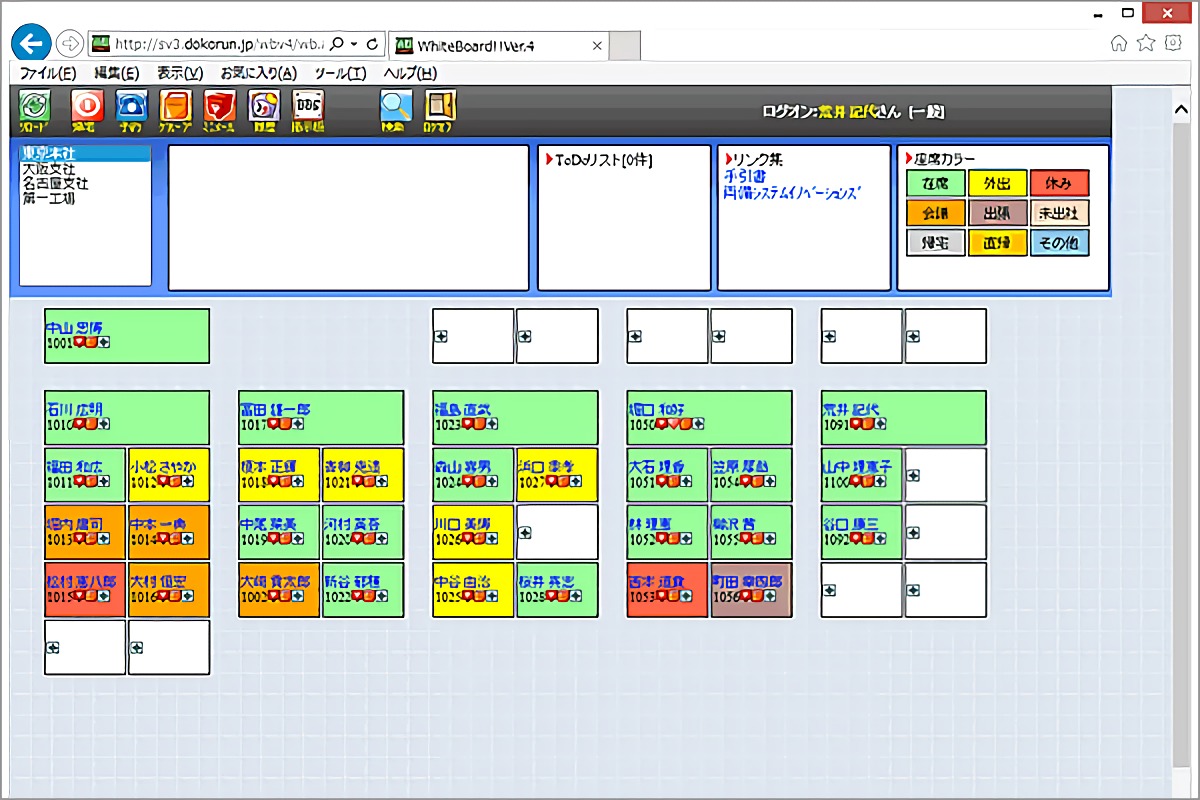Screen dimensions: 1200x800
Task: Click the magnifying glass search icon
Action: coord(396,107)
